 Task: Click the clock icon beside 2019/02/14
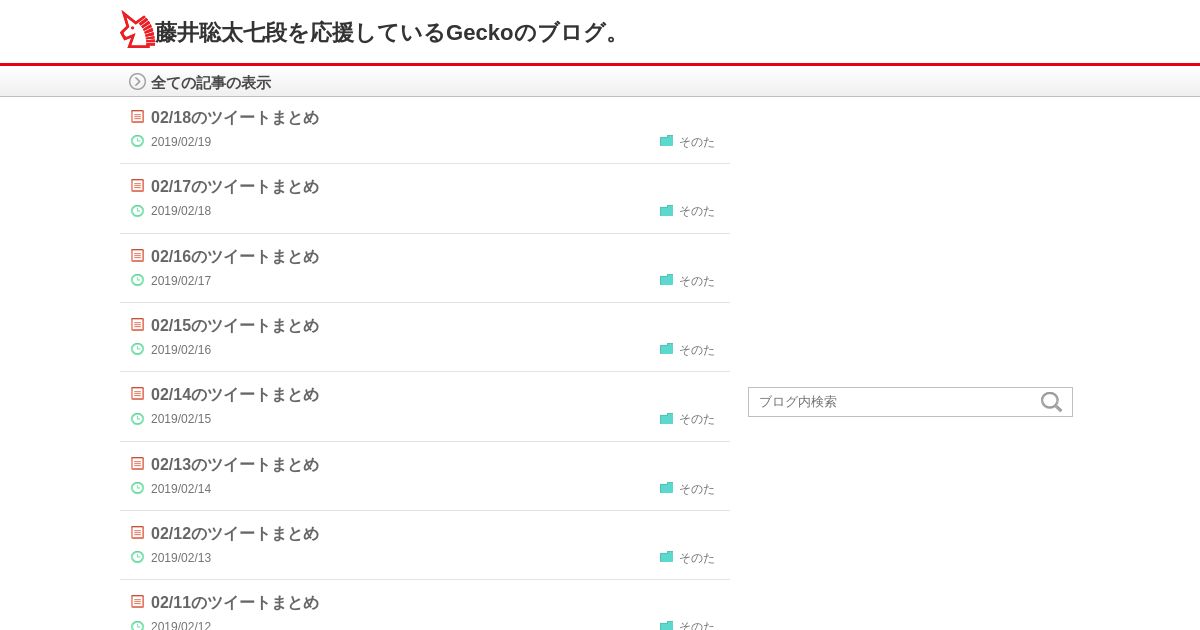pos(138,488)
